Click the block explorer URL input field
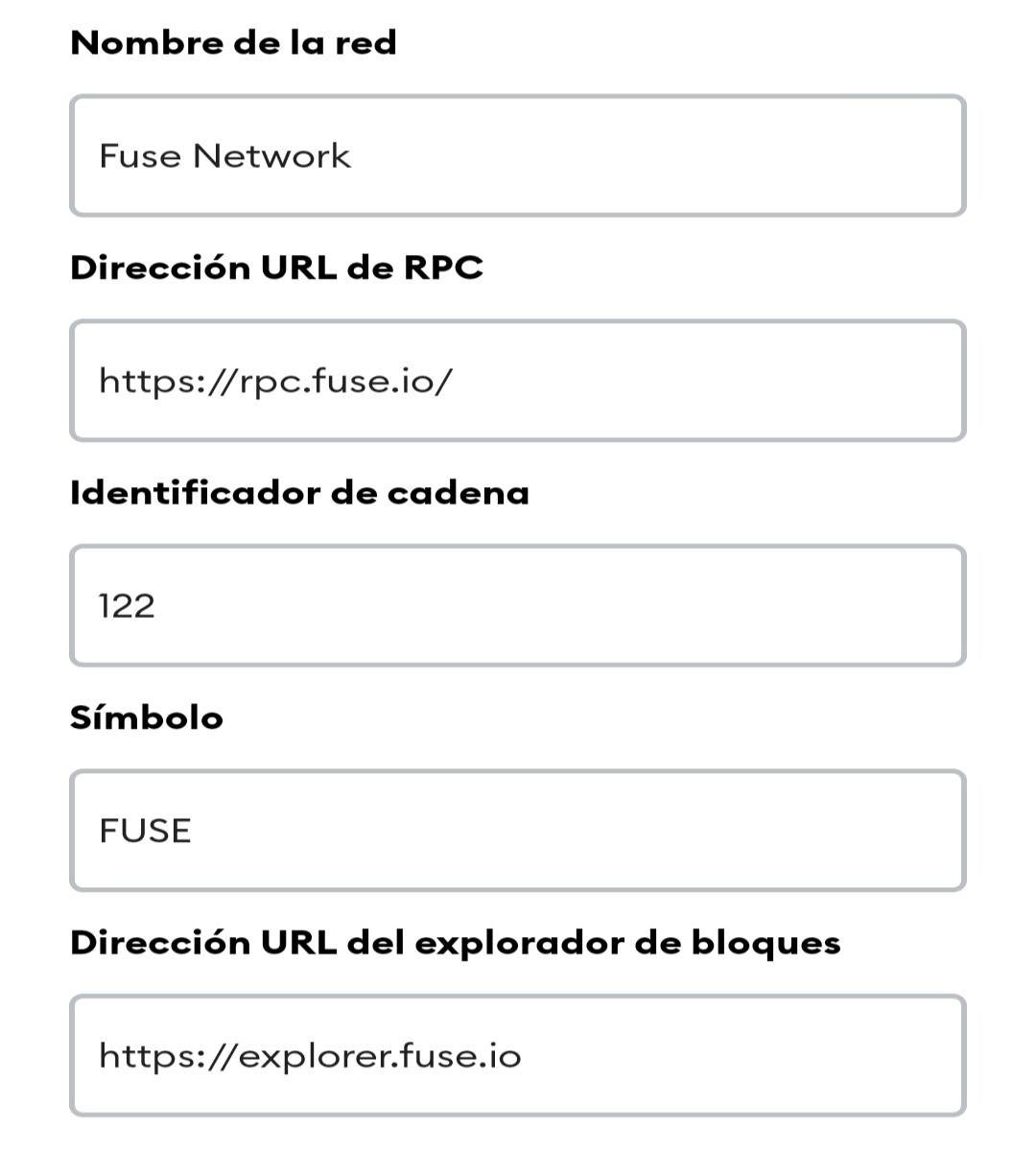This screenshot has height=1151, width=1036. (x=518, y=1055)
